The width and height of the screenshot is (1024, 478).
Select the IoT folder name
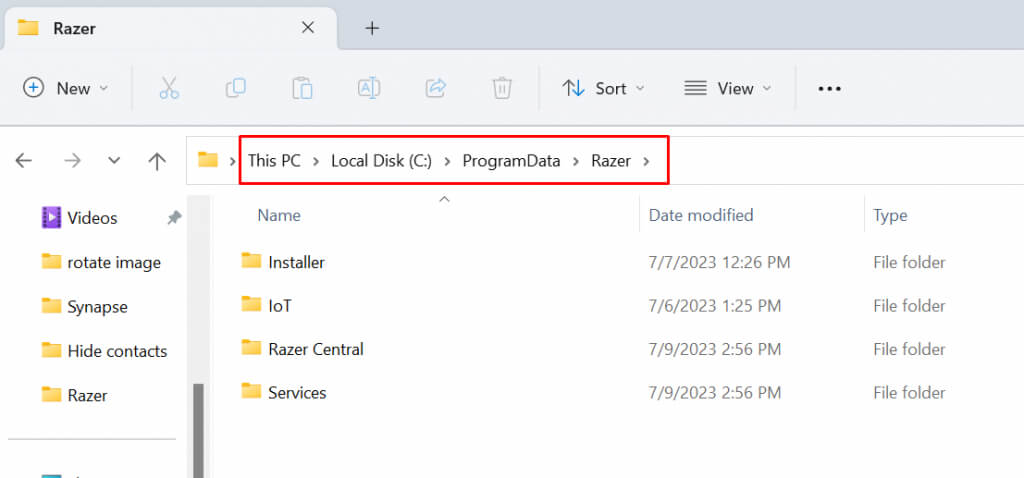(x=280, y=306)
